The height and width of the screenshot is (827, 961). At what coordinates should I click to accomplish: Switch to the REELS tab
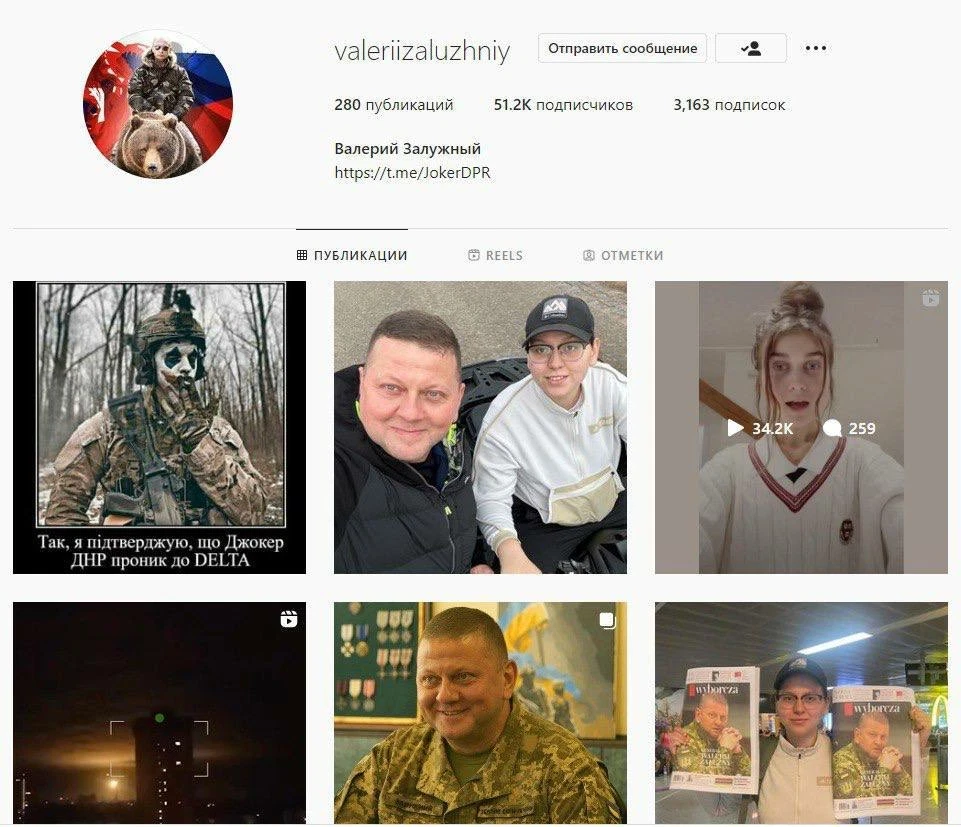coord(495,255)
